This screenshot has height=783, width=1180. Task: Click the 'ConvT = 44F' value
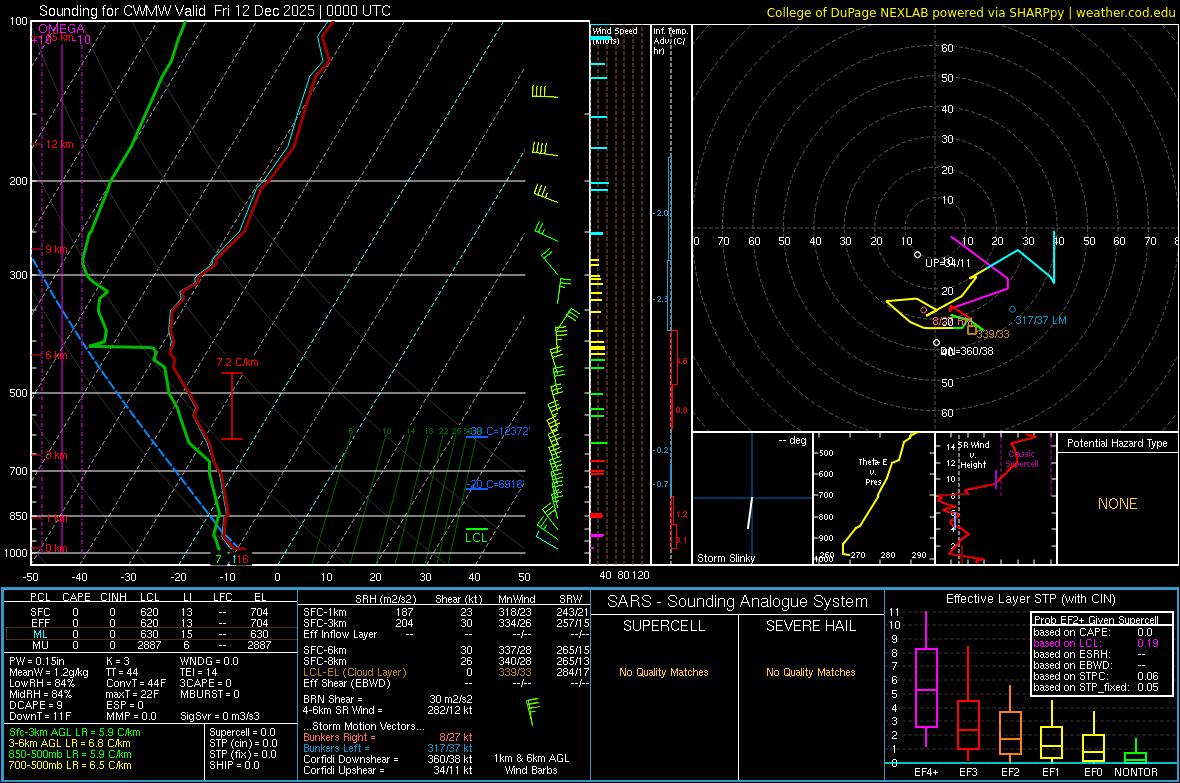[x=135, y=684]
